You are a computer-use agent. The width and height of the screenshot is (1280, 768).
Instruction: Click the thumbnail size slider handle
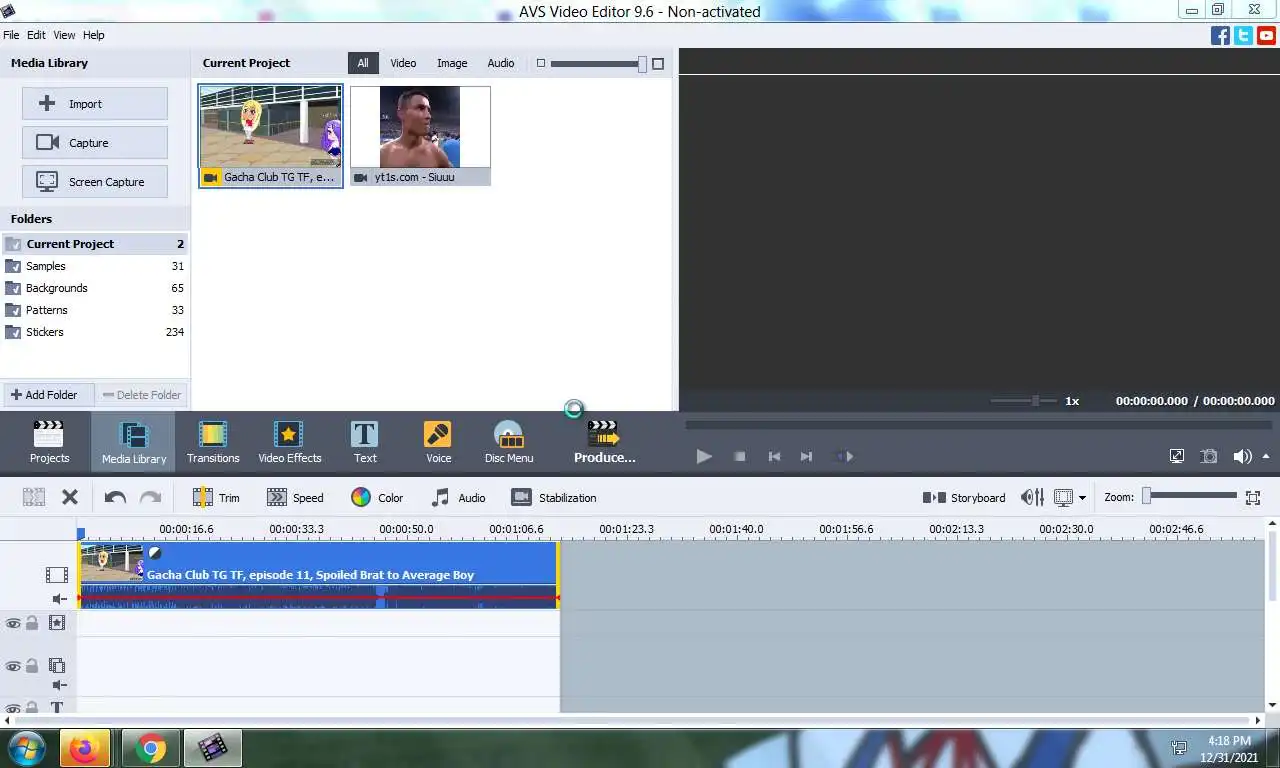tap(643, 64)
